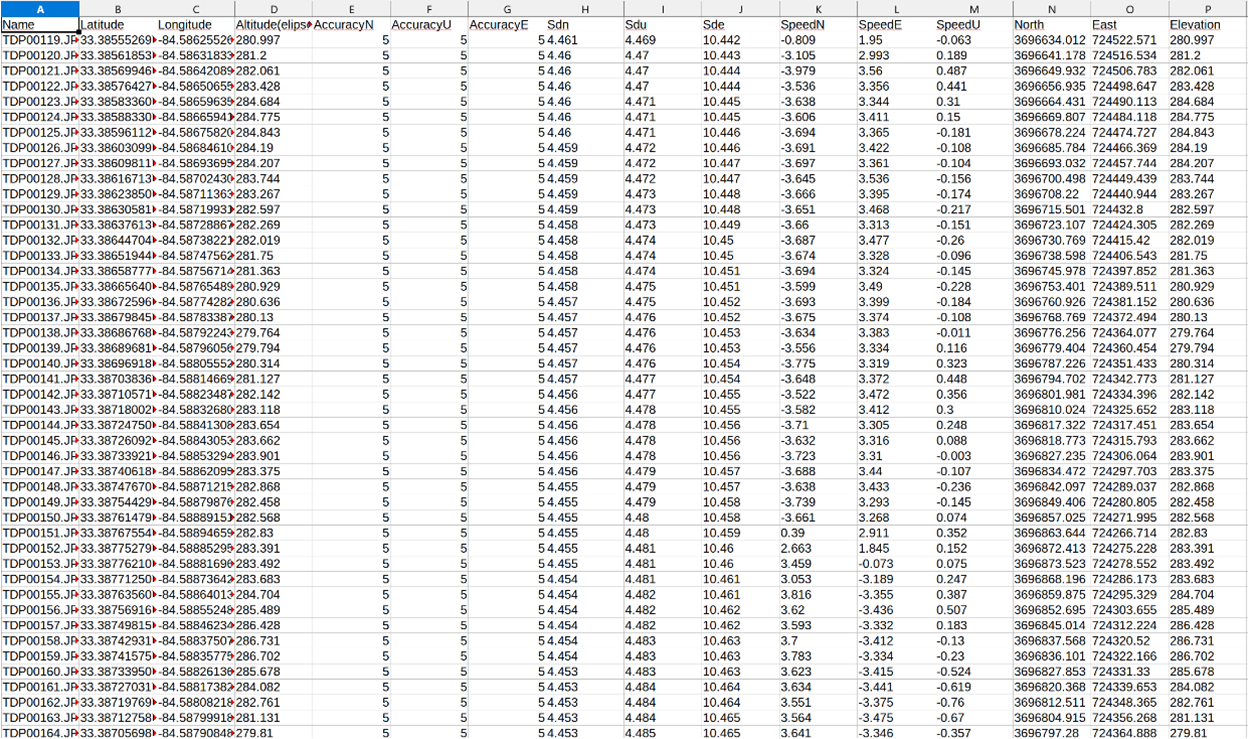The image size is (1248, 739).
Task: Click North value 3696634.012
Action: tap(1049, 40)
